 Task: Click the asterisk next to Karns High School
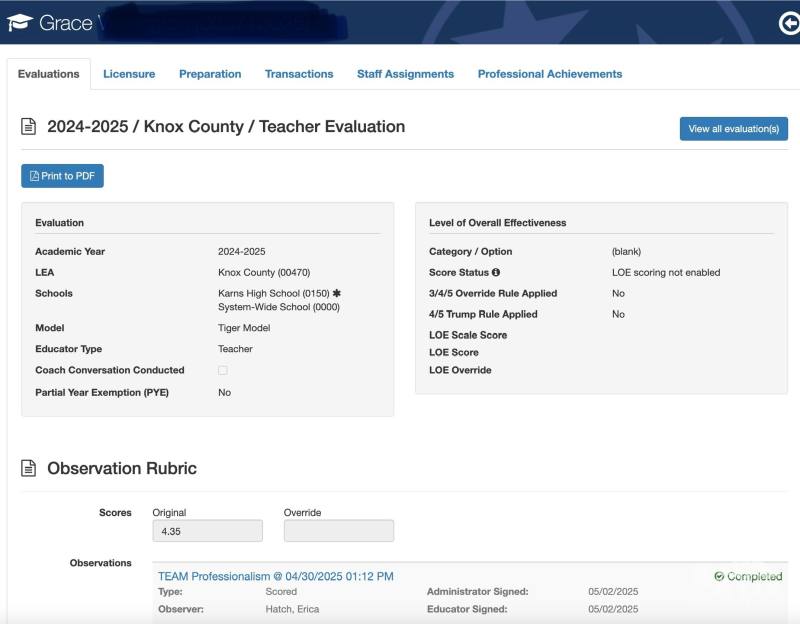click(337, 293)
